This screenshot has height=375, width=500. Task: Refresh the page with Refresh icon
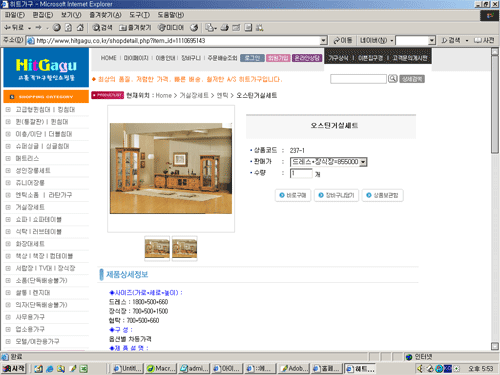68,28
